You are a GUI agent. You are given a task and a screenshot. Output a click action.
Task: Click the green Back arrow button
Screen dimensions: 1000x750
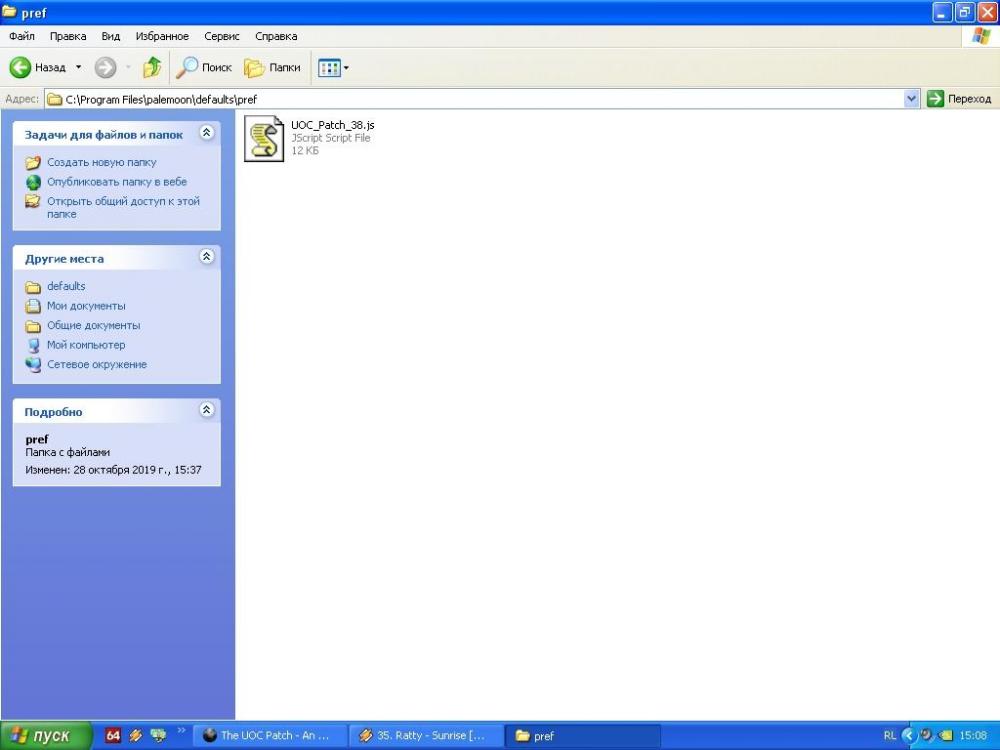click(21, 67)
